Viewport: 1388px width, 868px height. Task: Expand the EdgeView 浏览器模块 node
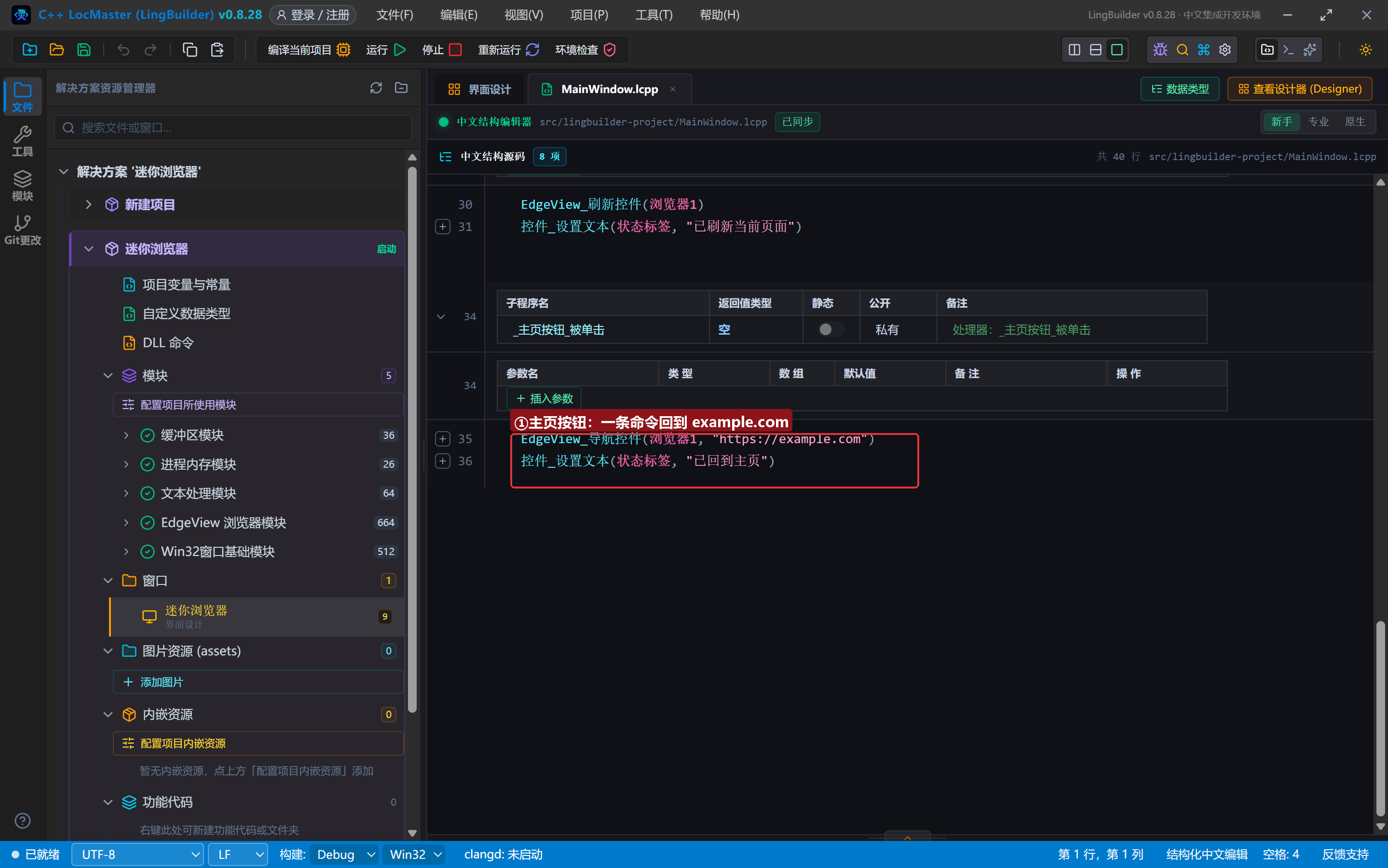[126, 522]
